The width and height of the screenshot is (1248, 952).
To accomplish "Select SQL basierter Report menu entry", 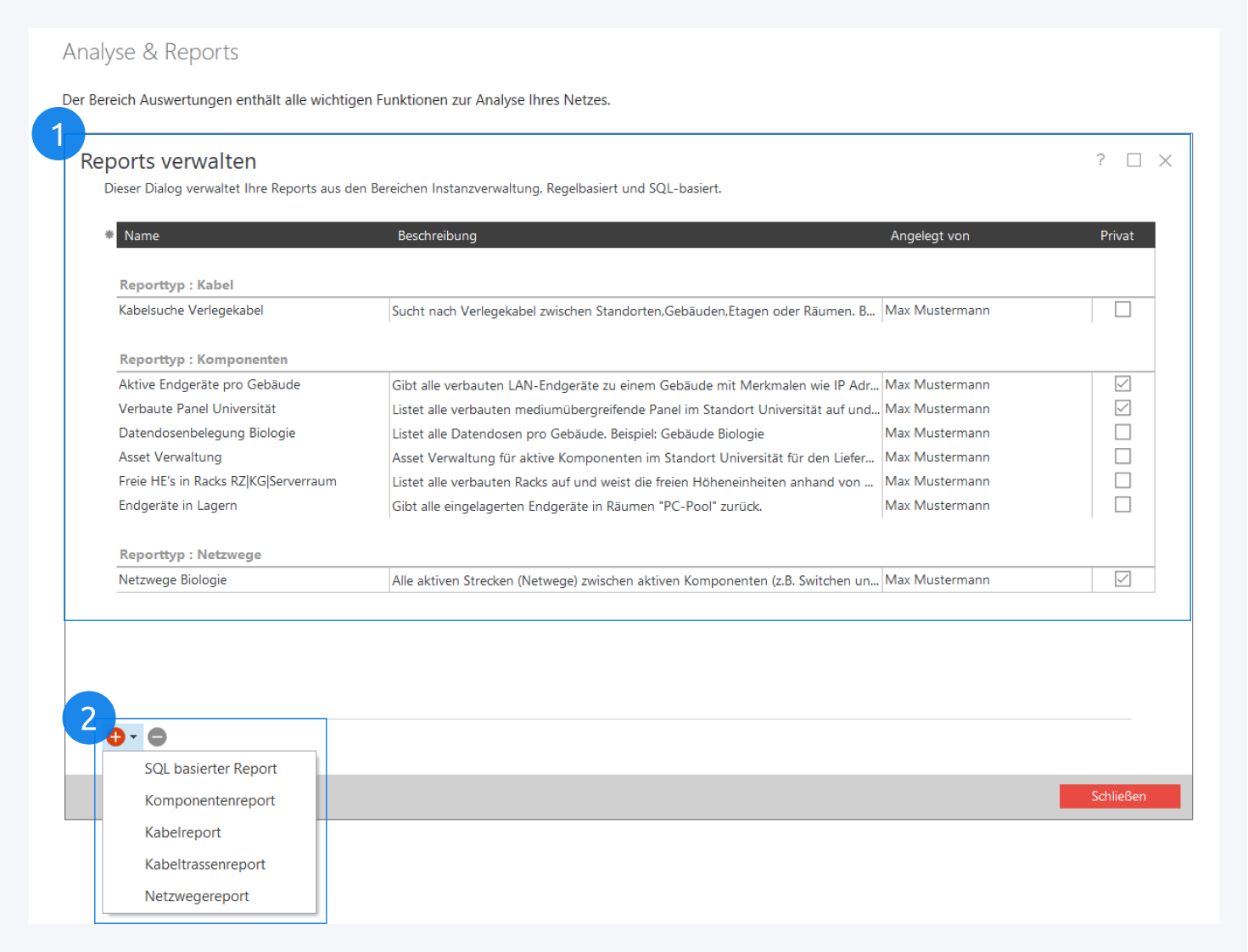I will tap(210, 769).
